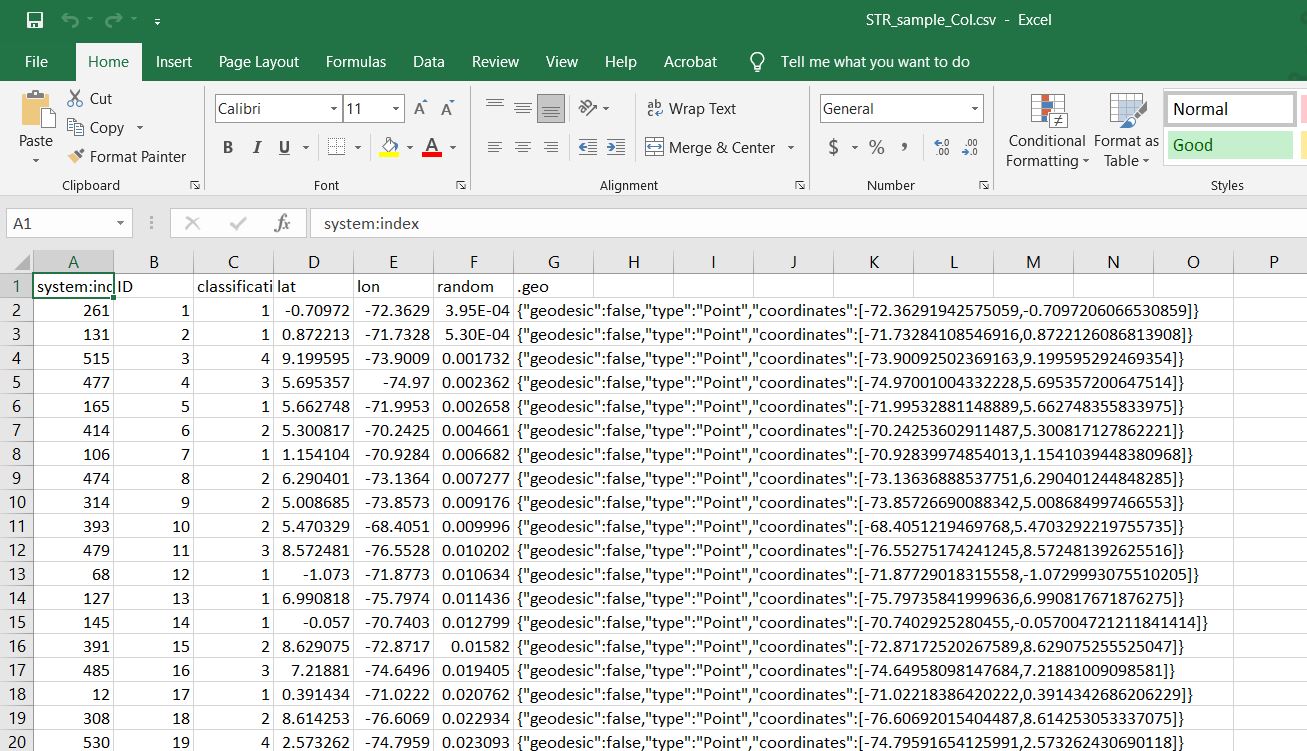Click the Center horizontal alignment icon
Image resolution: width=1307 pixels, height=751 pixels.
tap(522, 147)
